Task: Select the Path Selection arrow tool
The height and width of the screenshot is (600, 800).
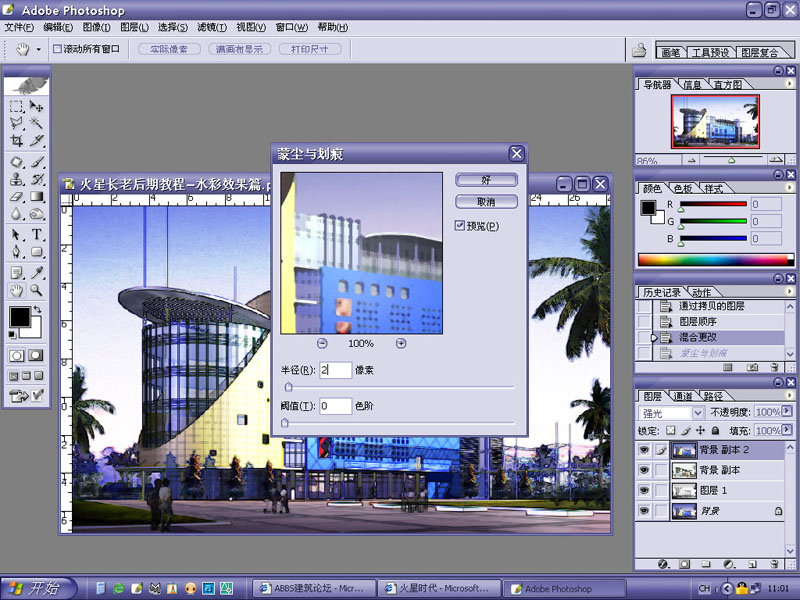Action: click(x=16, y=235)
